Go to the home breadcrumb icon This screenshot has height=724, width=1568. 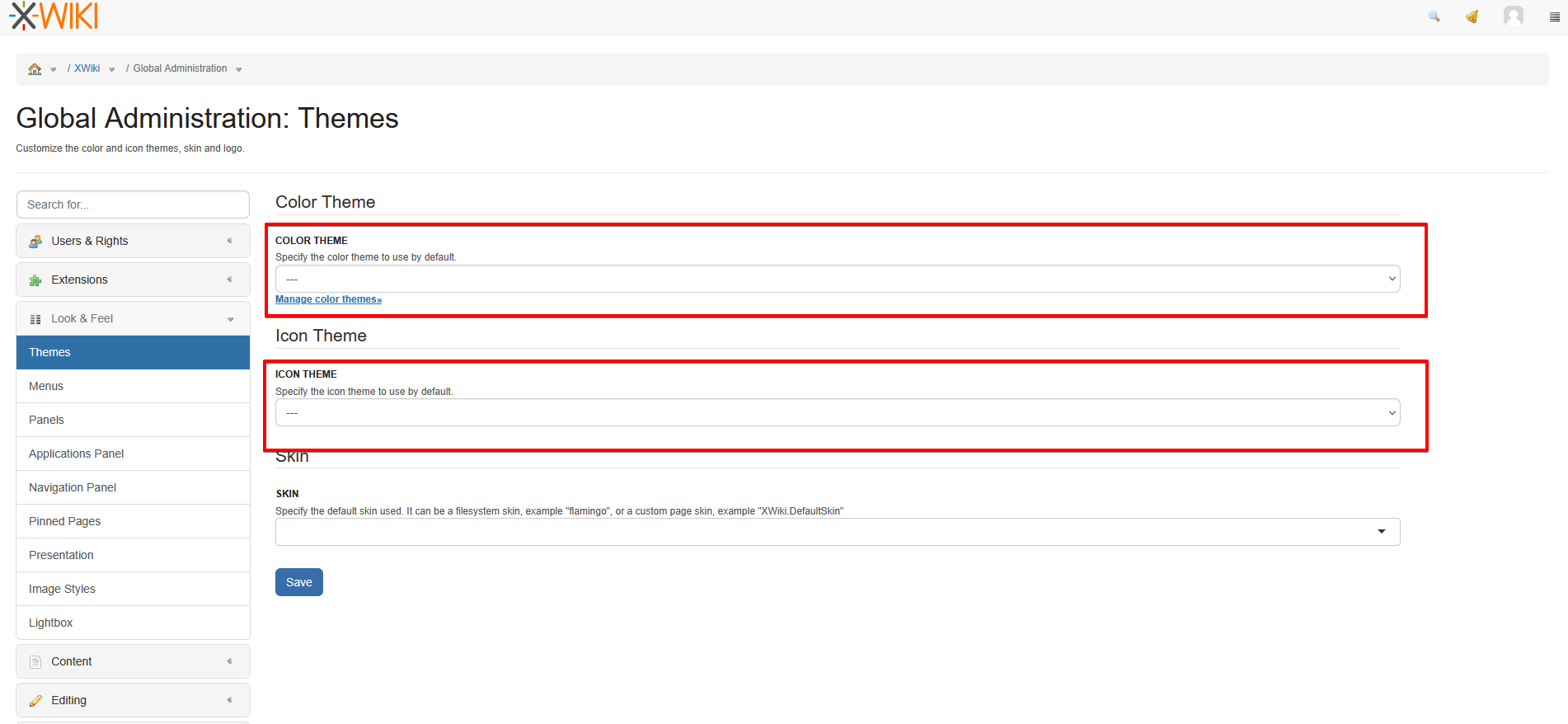coord(35,69)
